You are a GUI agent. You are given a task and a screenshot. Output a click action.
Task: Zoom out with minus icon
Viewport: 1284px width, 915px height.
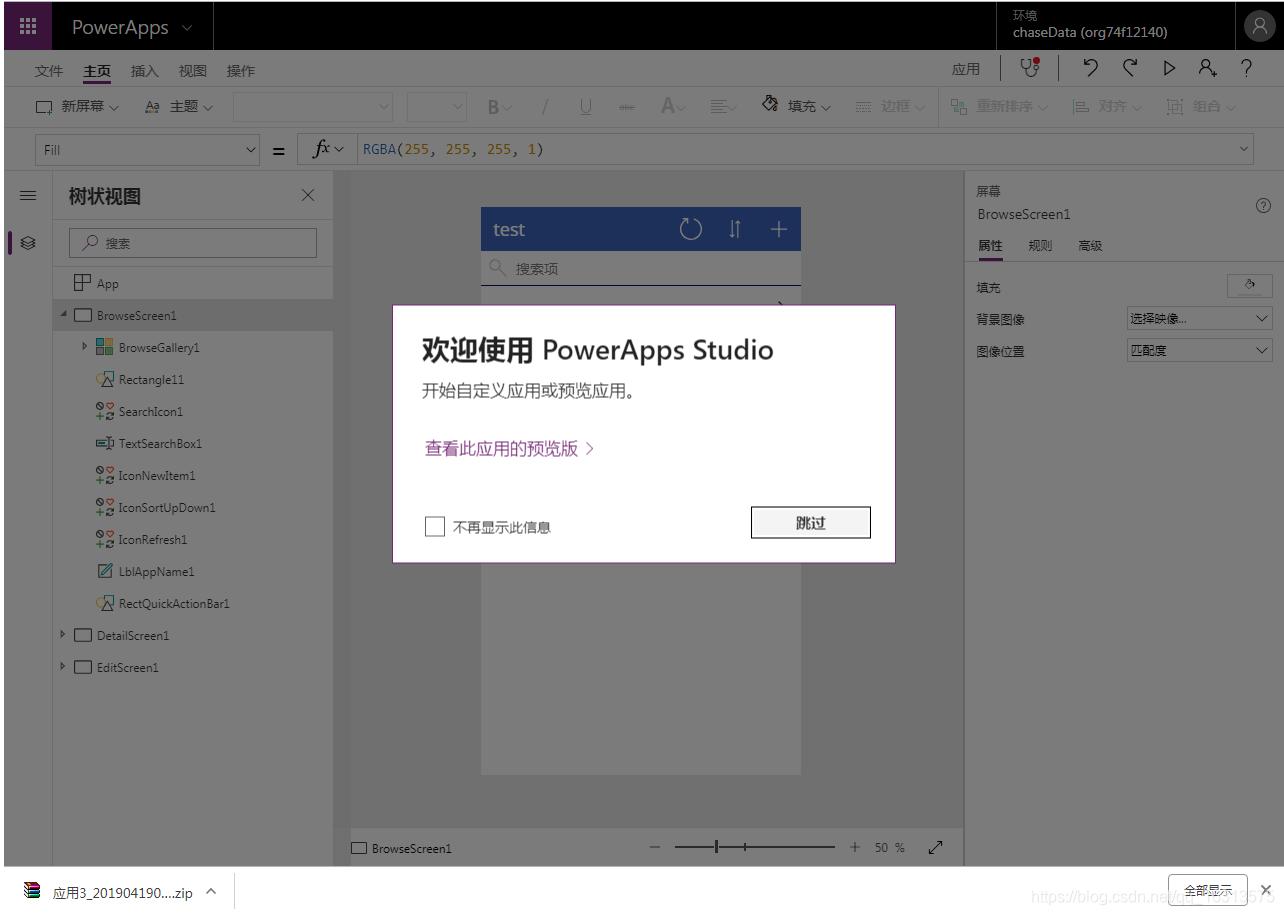pos(655,847)
